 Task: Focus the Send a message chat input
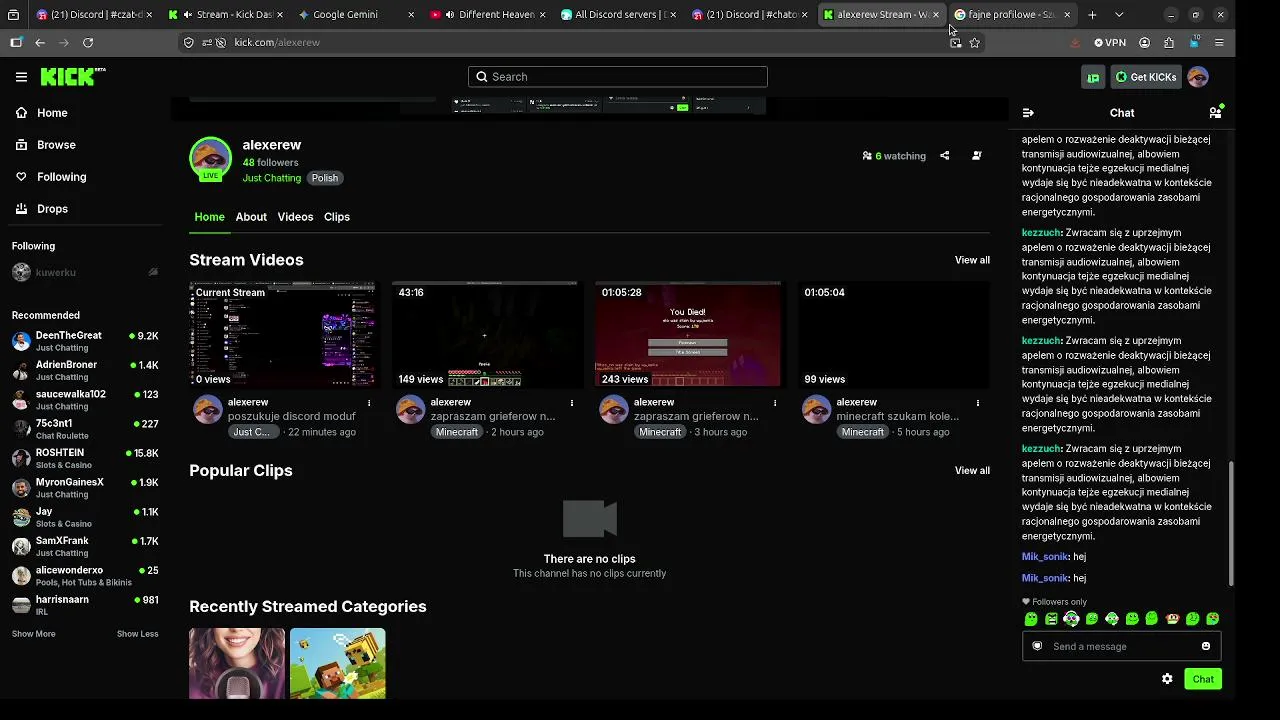(x=1120, y=646)
